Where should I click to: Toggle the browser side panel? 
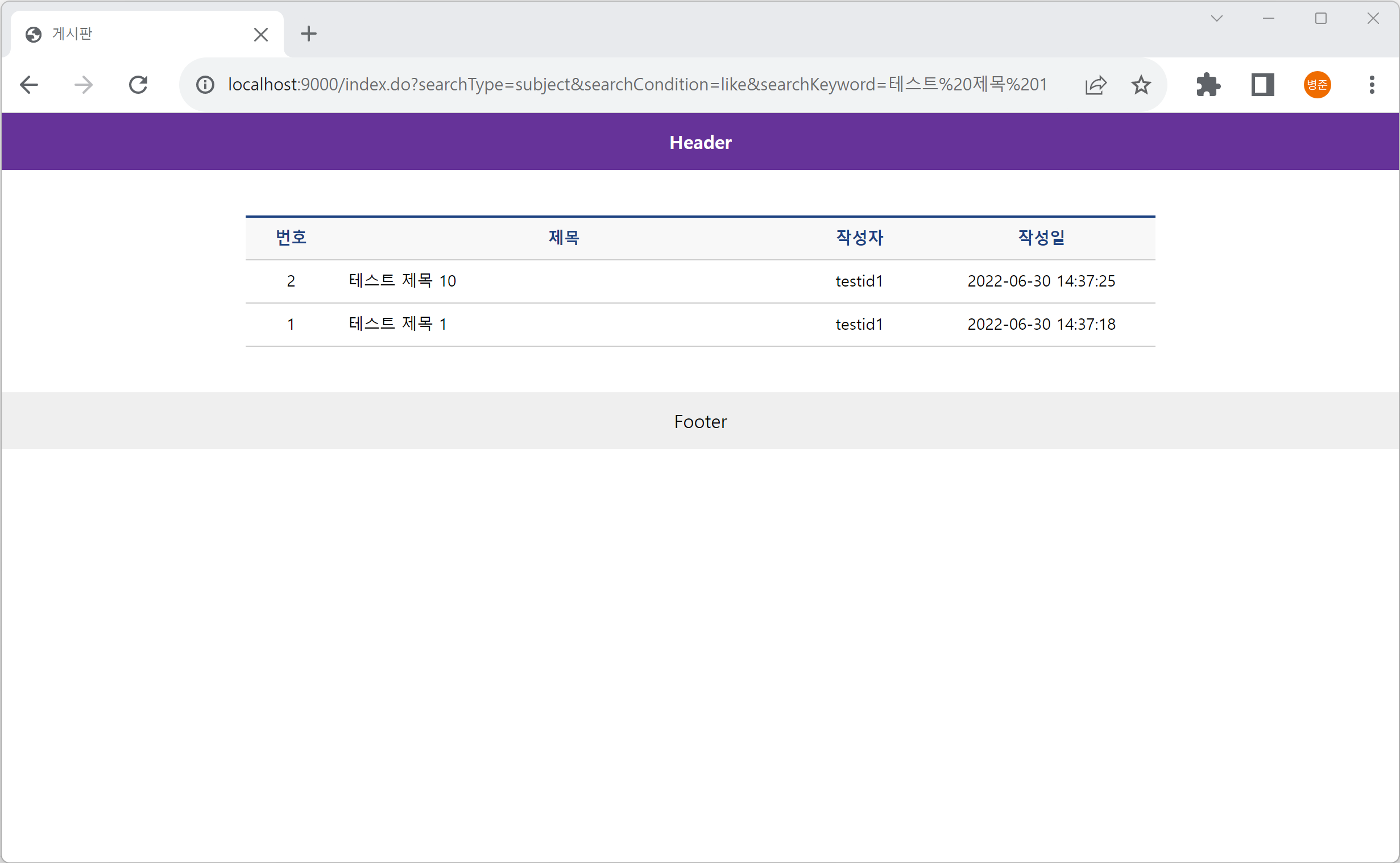coord(1262,85)
